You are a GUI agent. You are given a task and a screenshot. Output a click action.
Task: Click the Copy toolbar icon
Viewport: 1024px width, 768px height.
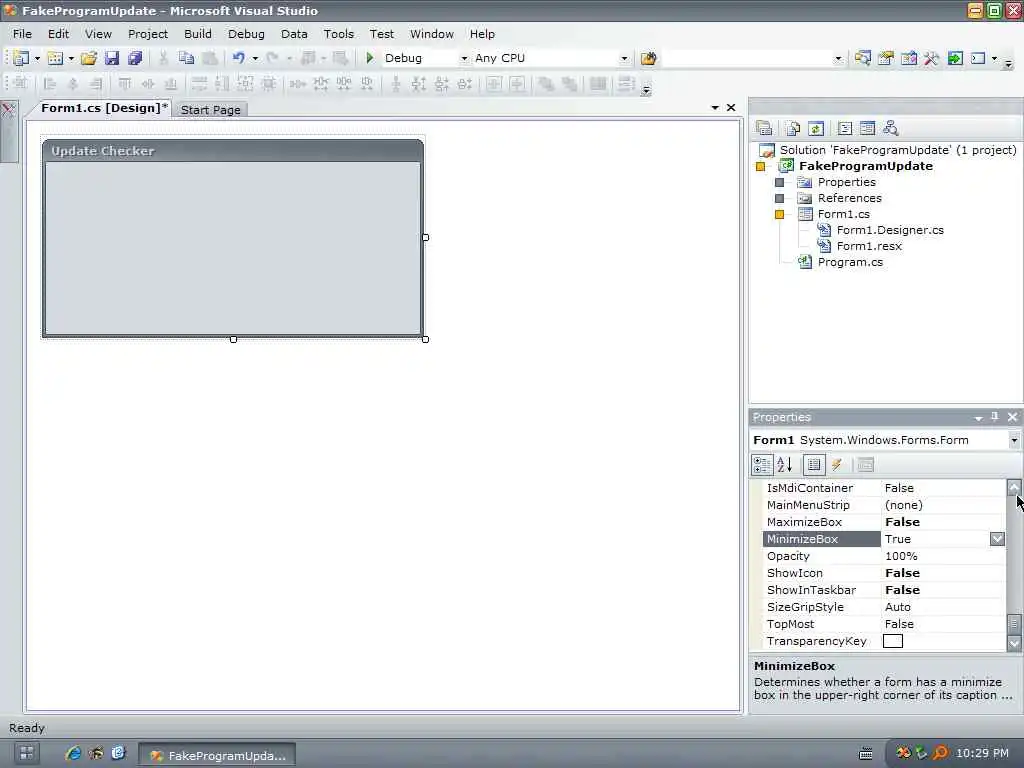click(186, 58)
